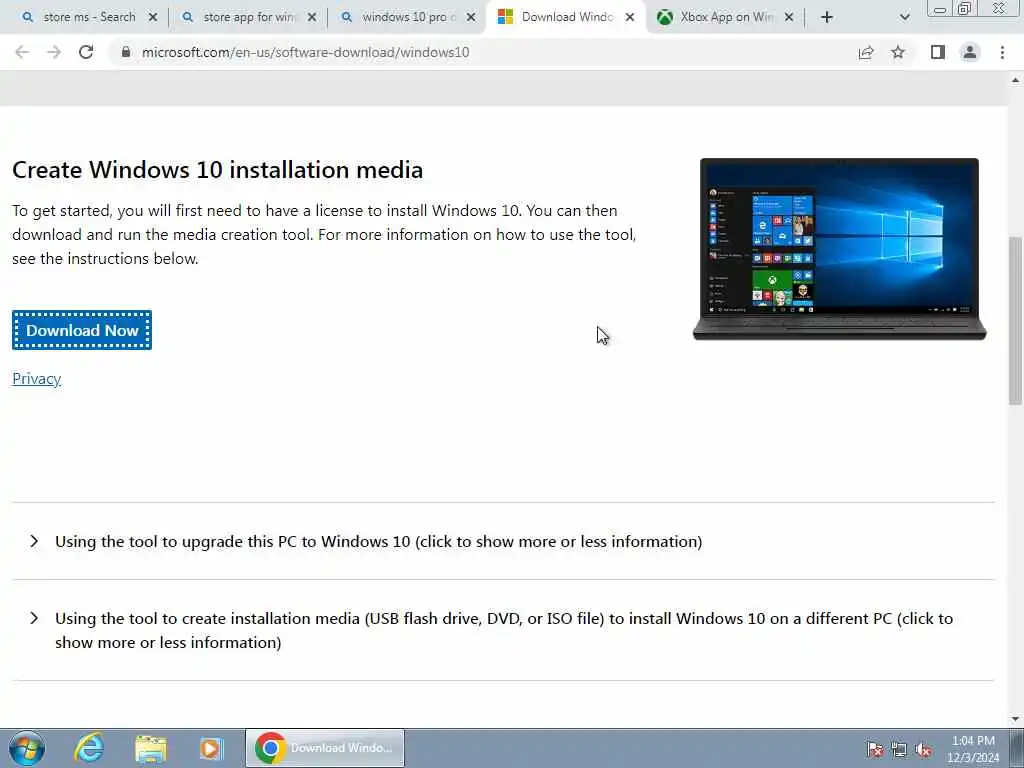Bookmark this page with the star icon
Image resolution: width=1024 pixels, height=768 pixels.
[x=898, y=52]
